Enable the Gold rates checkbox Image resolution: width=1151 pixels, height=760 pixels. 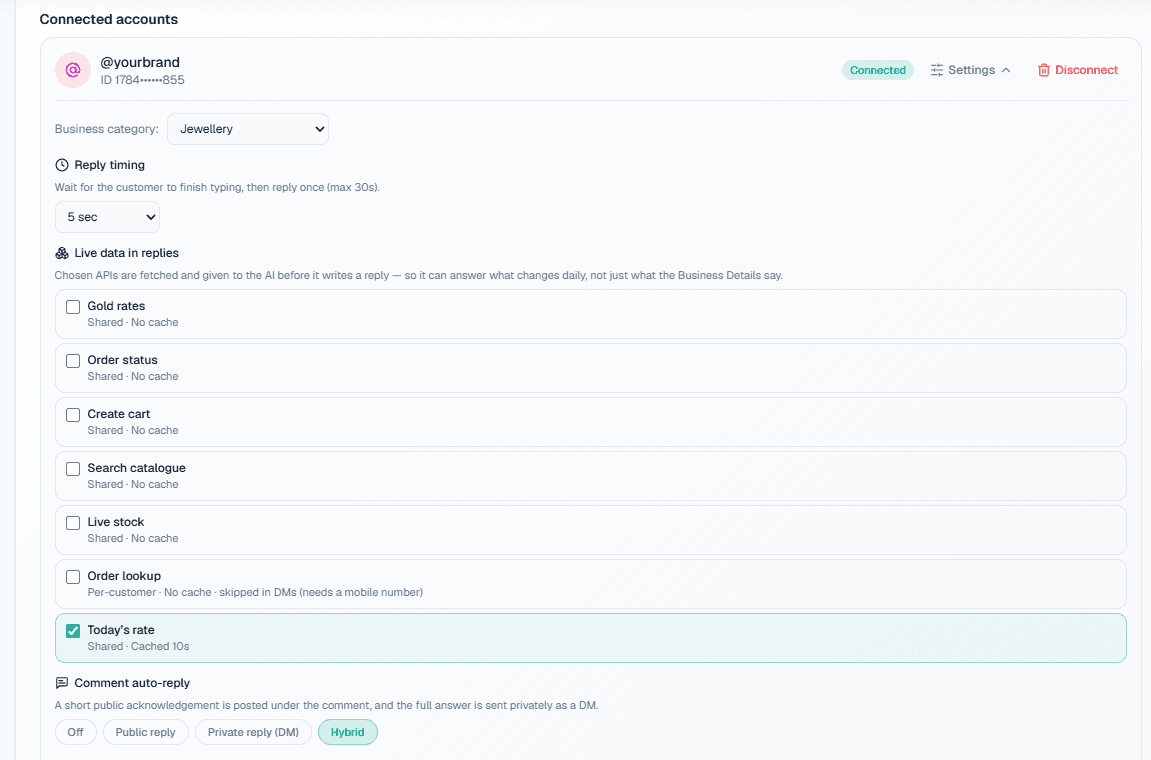(x=73, y=307)
